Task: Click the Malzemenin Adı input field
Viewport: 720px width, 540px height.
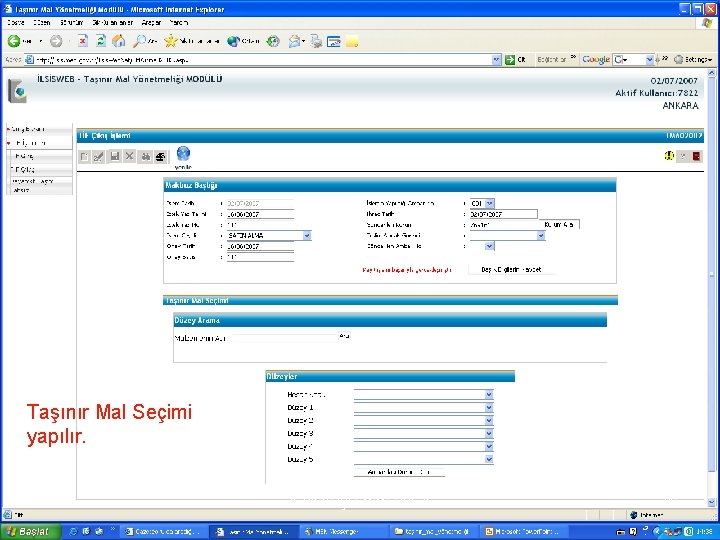Action: 284,338
